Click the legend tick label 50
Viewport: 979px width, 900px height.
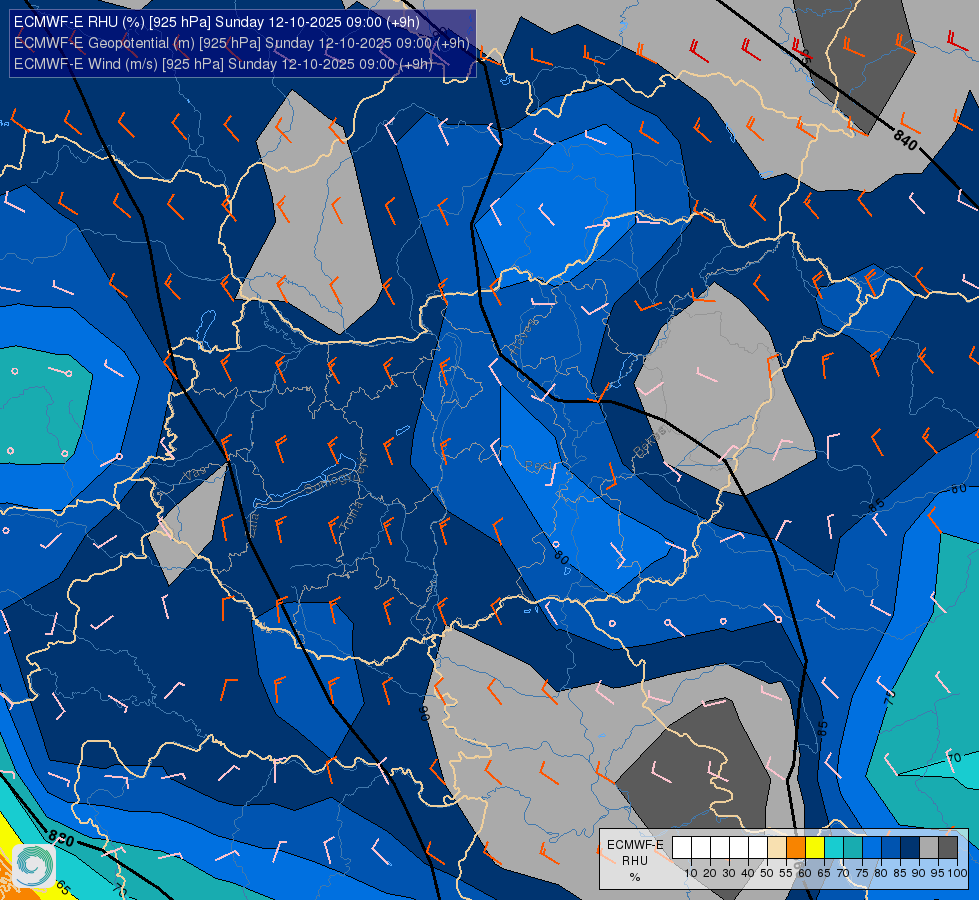pos(767,873)
